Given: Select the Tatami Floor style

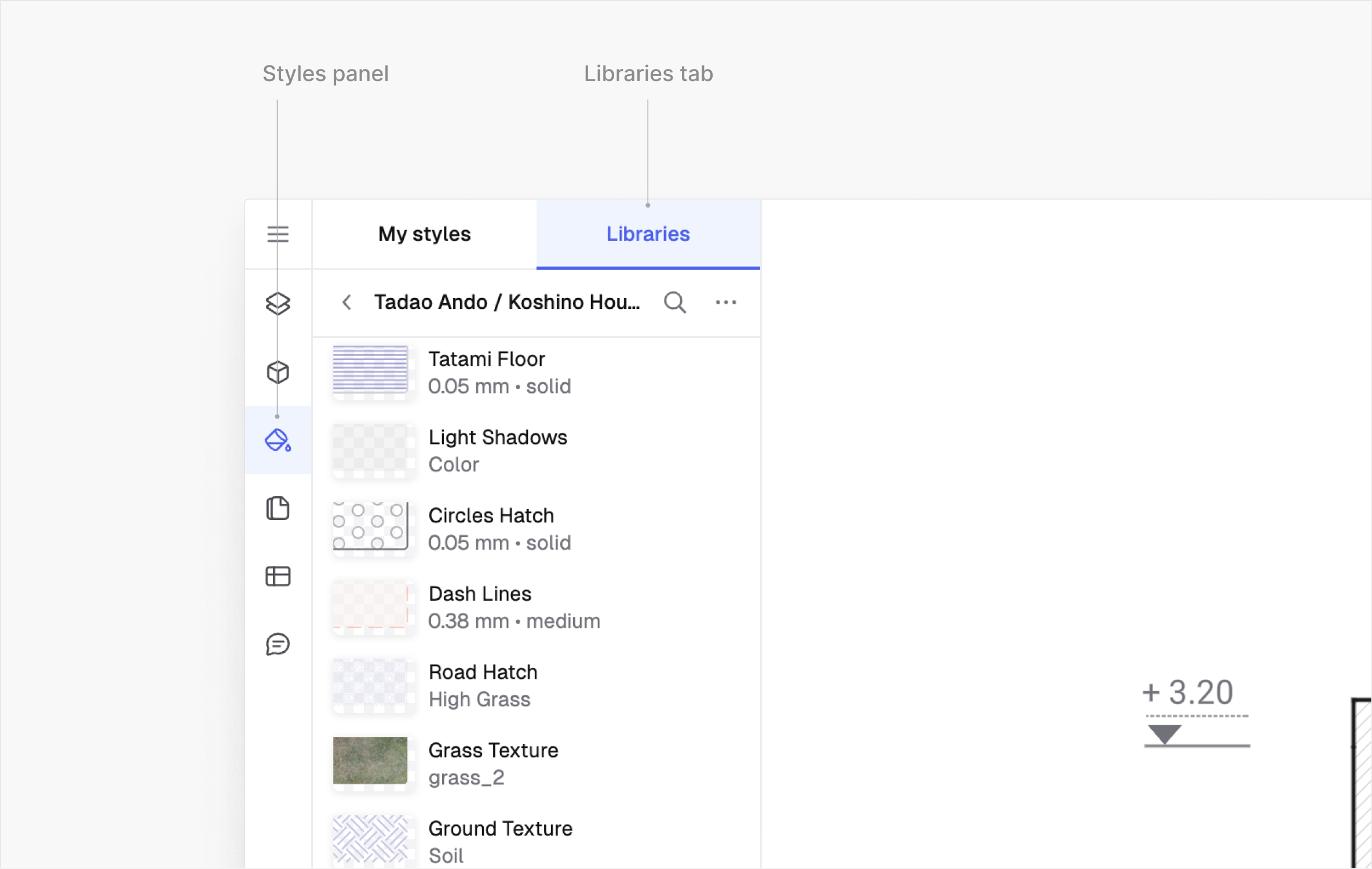Looking at the screenshot, I should pos(487,372).
